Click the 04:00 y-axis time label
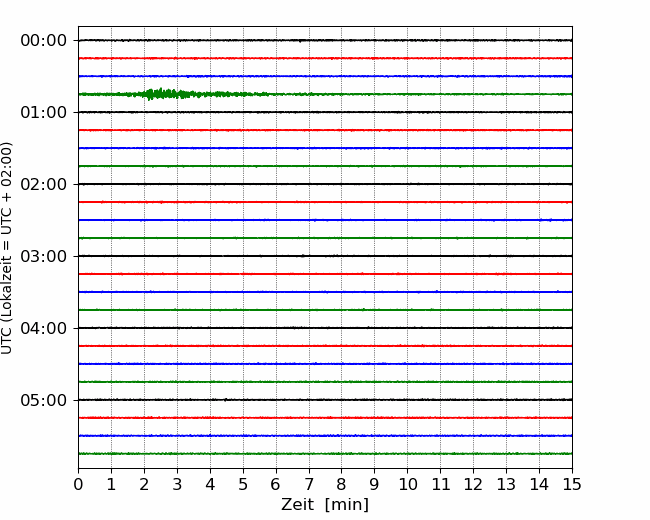Screen dimensions: 650x520 point(44,328)
